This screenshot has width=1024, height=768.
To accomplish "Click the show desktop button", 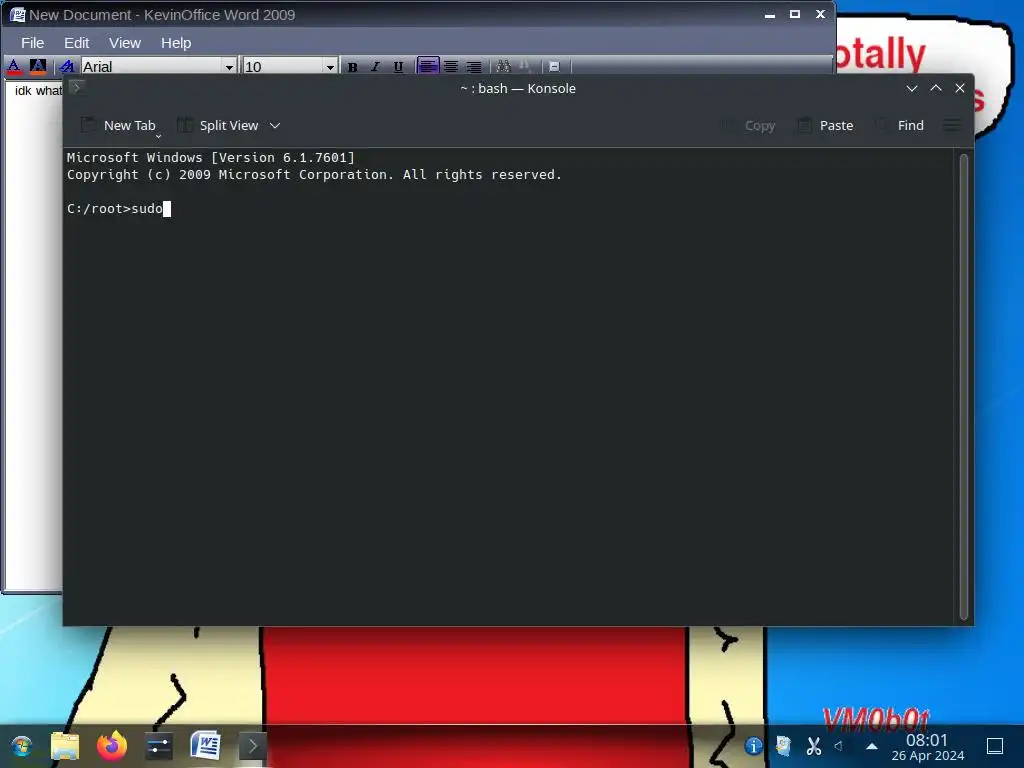I will (995, 746).
